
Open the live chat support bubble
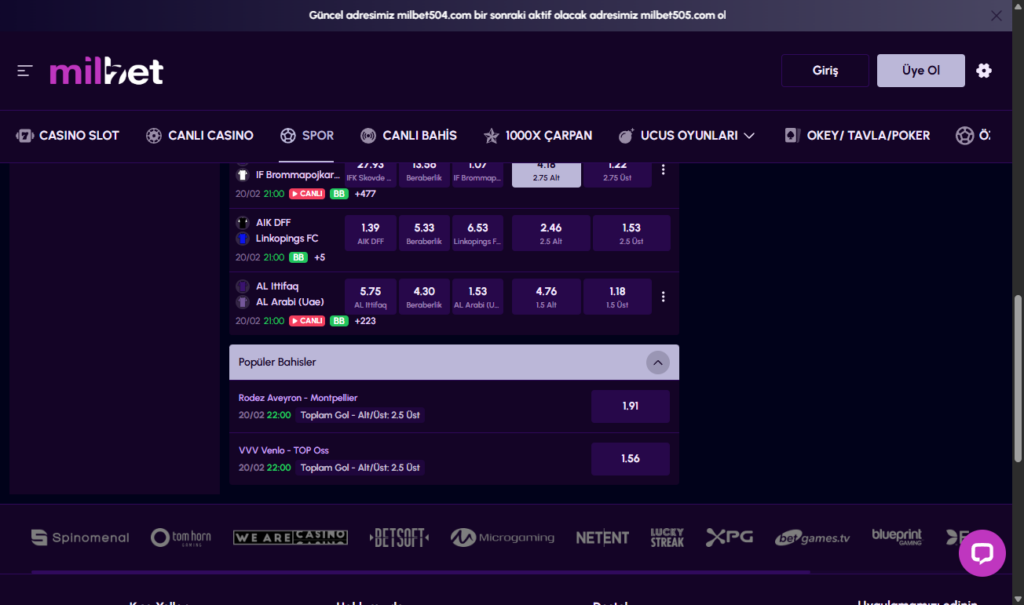pyautogui.click(x=982, y=553)
